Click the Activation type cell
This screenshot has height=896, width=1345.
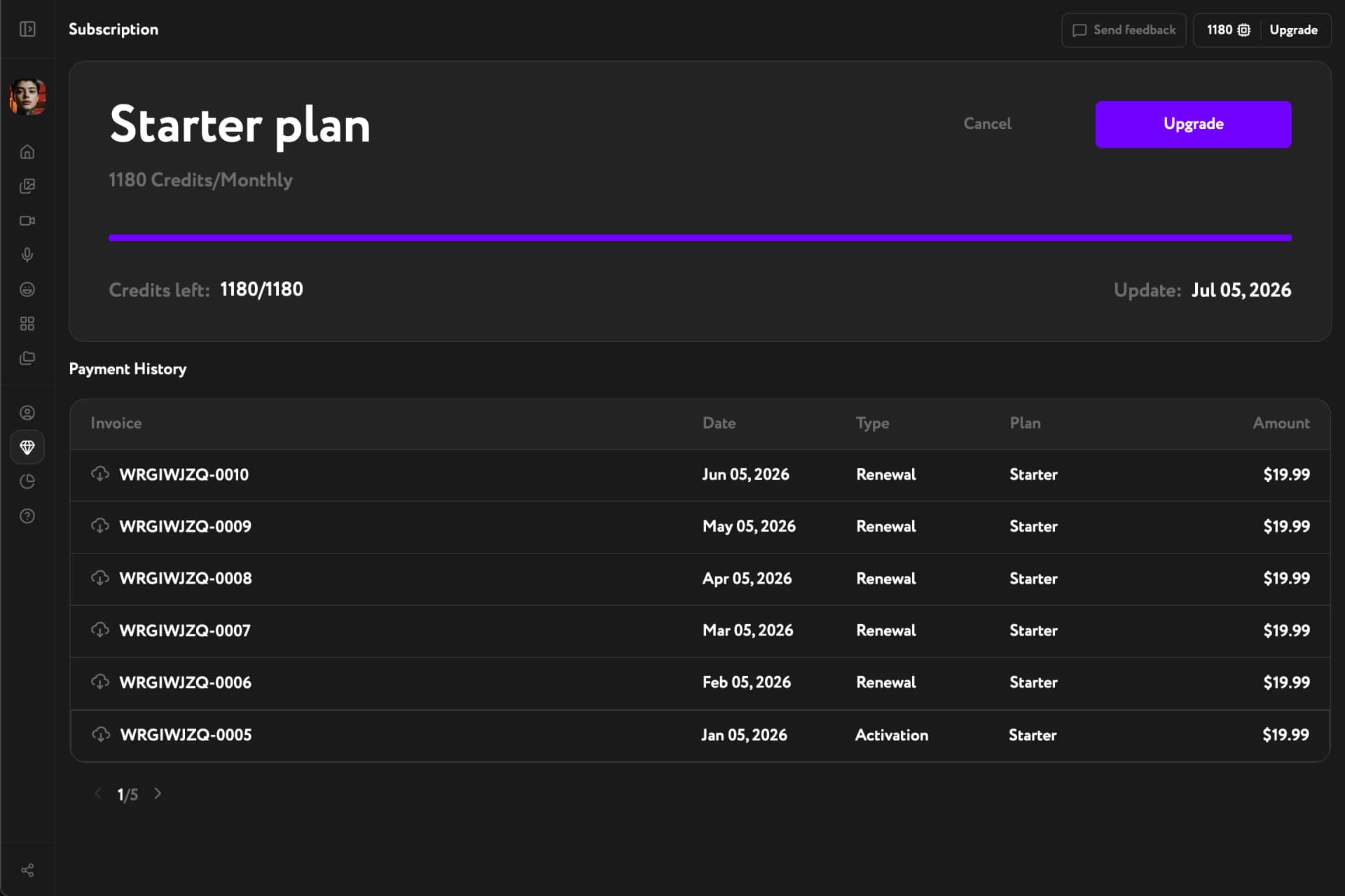click(891, 734)
